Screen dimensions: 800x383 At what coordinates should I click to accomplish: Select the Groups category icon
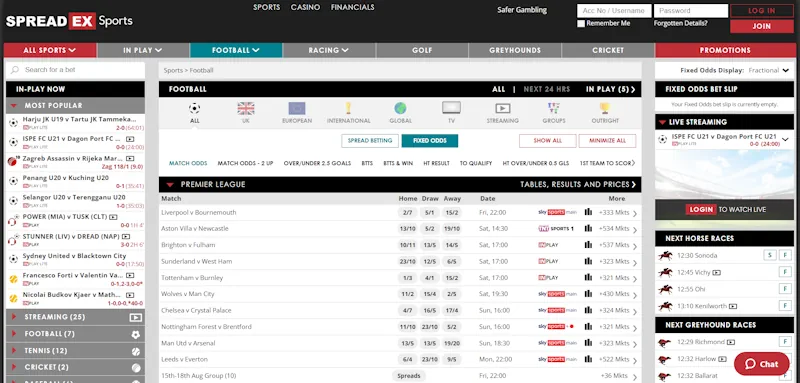click(x=554, y=108)
